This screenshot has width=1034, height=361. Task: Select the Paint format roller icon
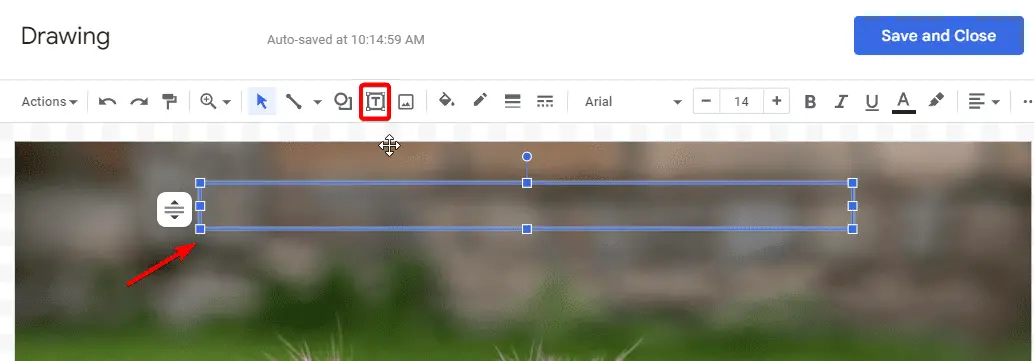pyautogui.click(x=169, y=102)
